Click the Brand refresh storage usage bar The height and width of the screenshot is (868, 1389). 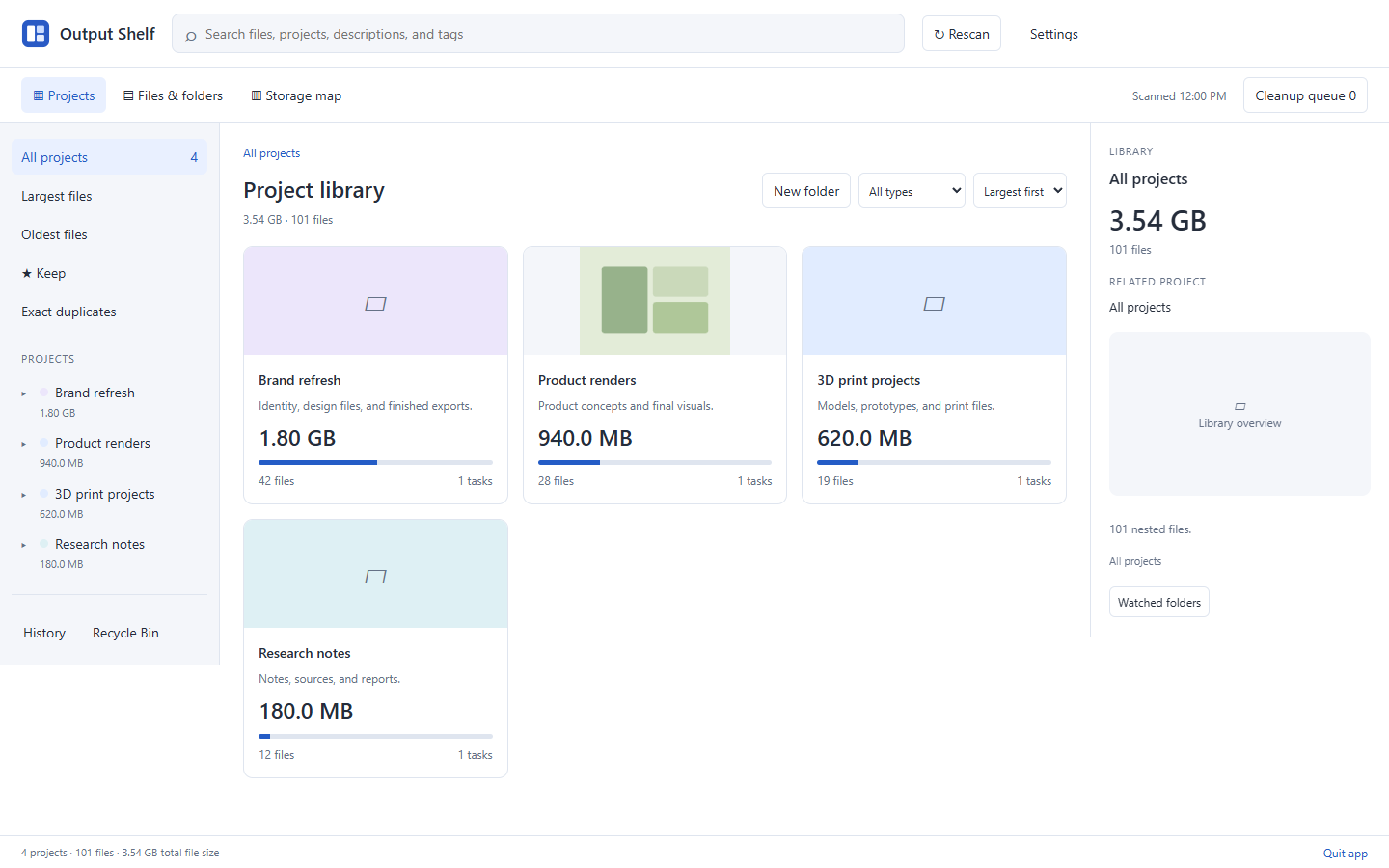click(x=375, y=462)
